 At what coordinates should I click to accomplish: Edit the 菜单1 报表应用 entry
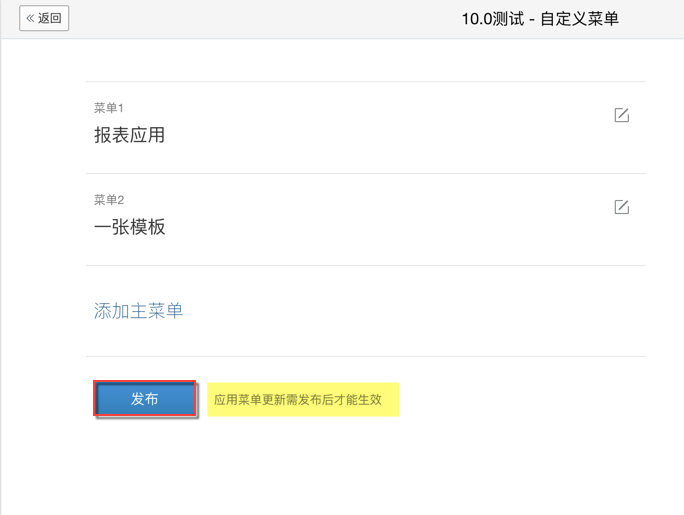(621, 115)
